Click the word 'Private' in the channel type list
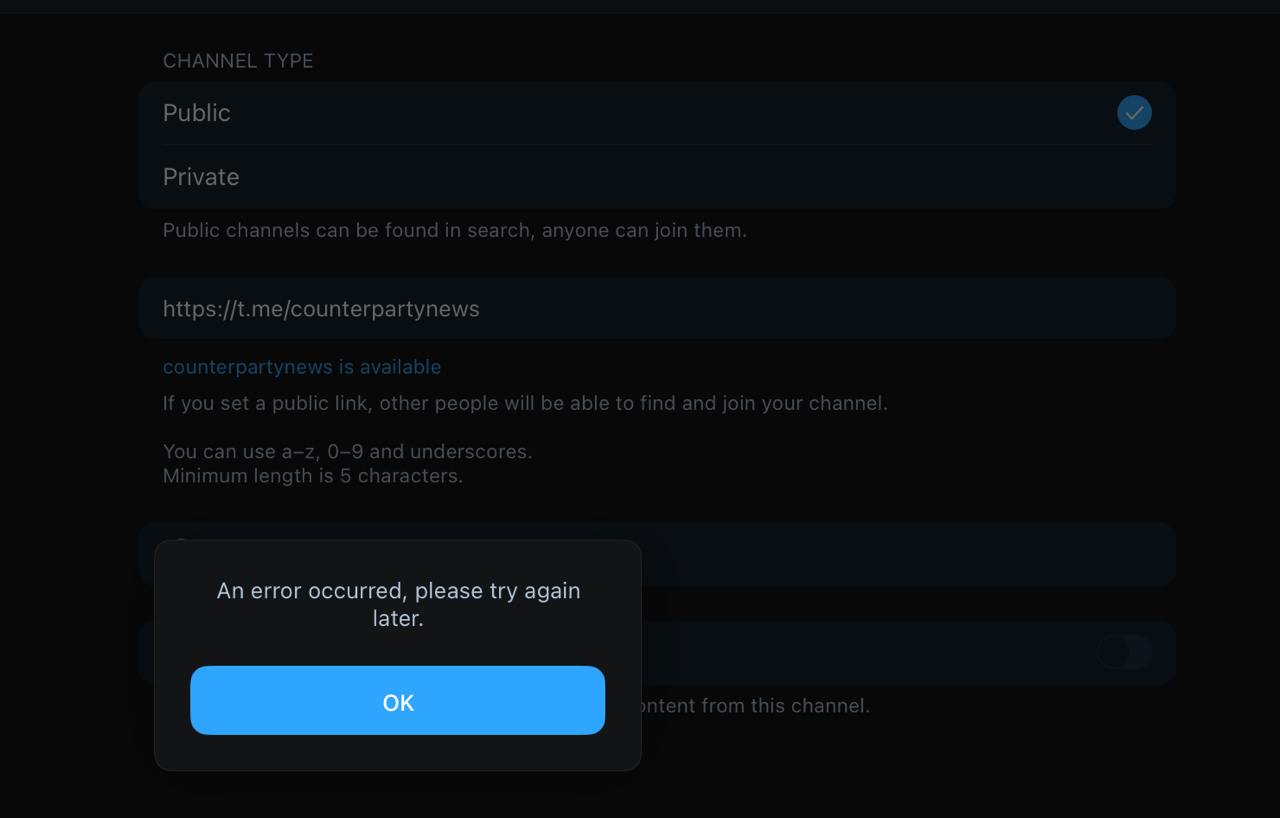Screen dimensions: 1280x818 coord(201,177)
